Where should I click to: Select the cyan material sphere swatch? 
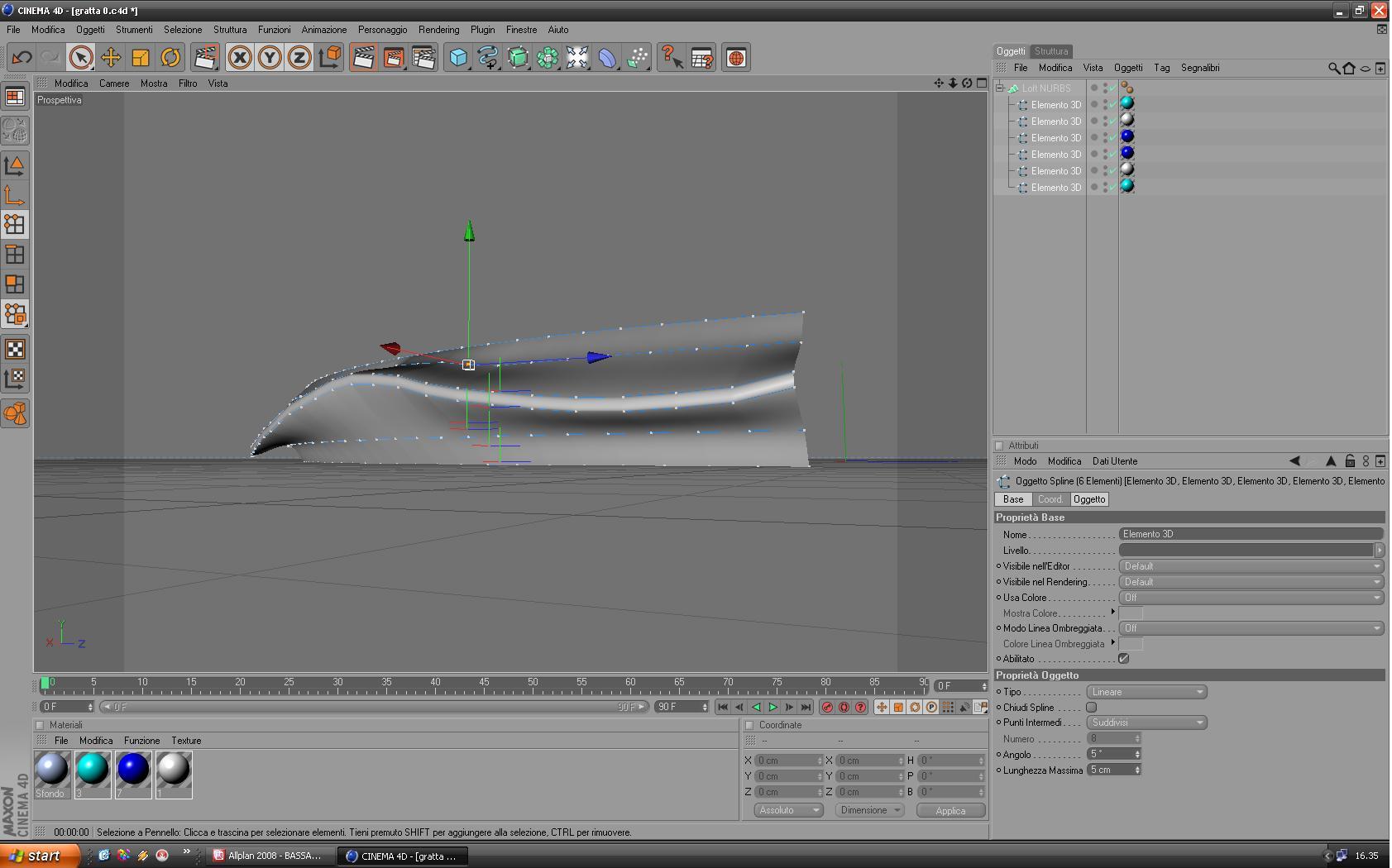(93, 775)
